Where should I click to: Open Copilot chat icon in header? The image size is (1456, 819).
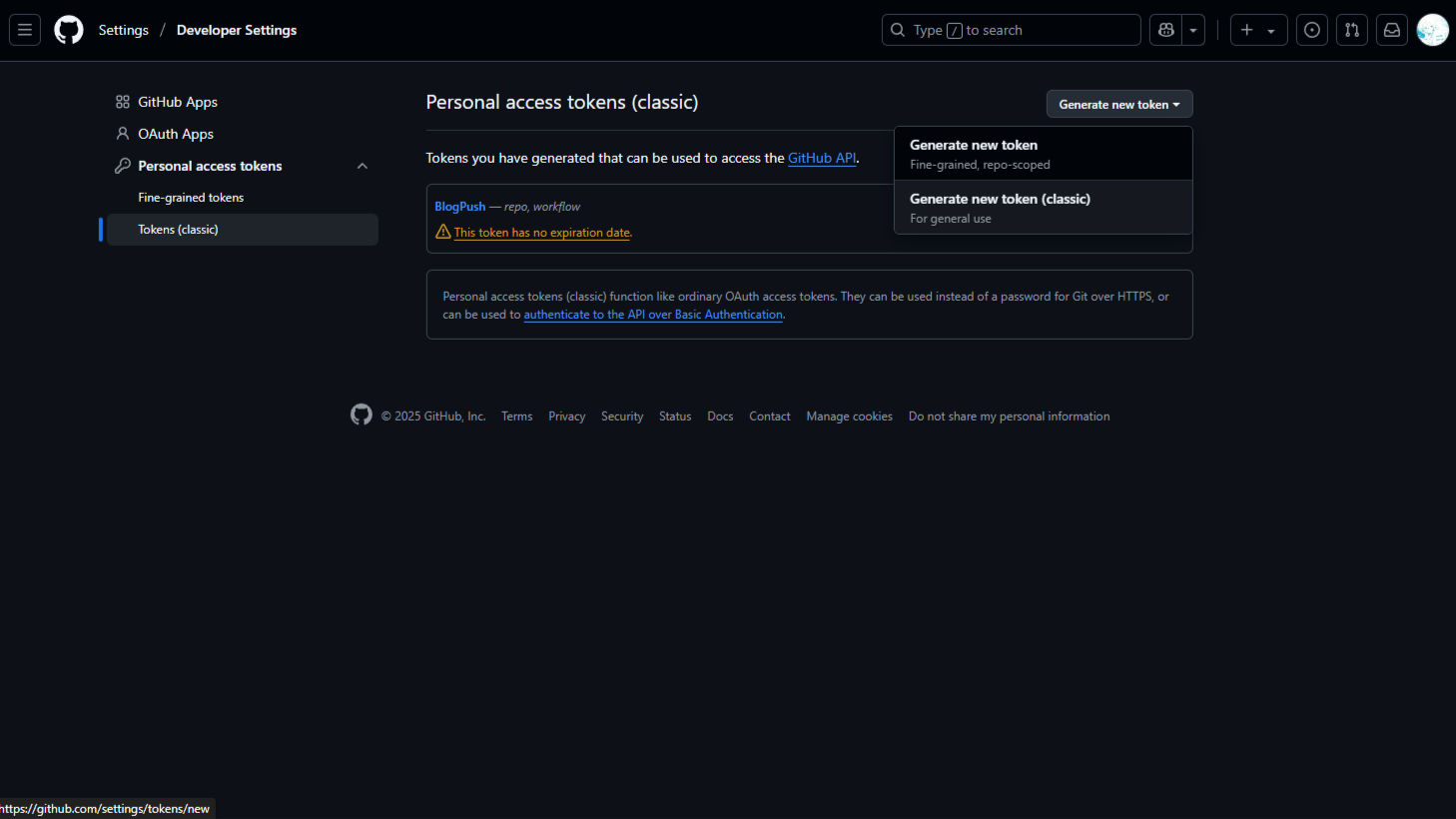(x=1165, y=30)
